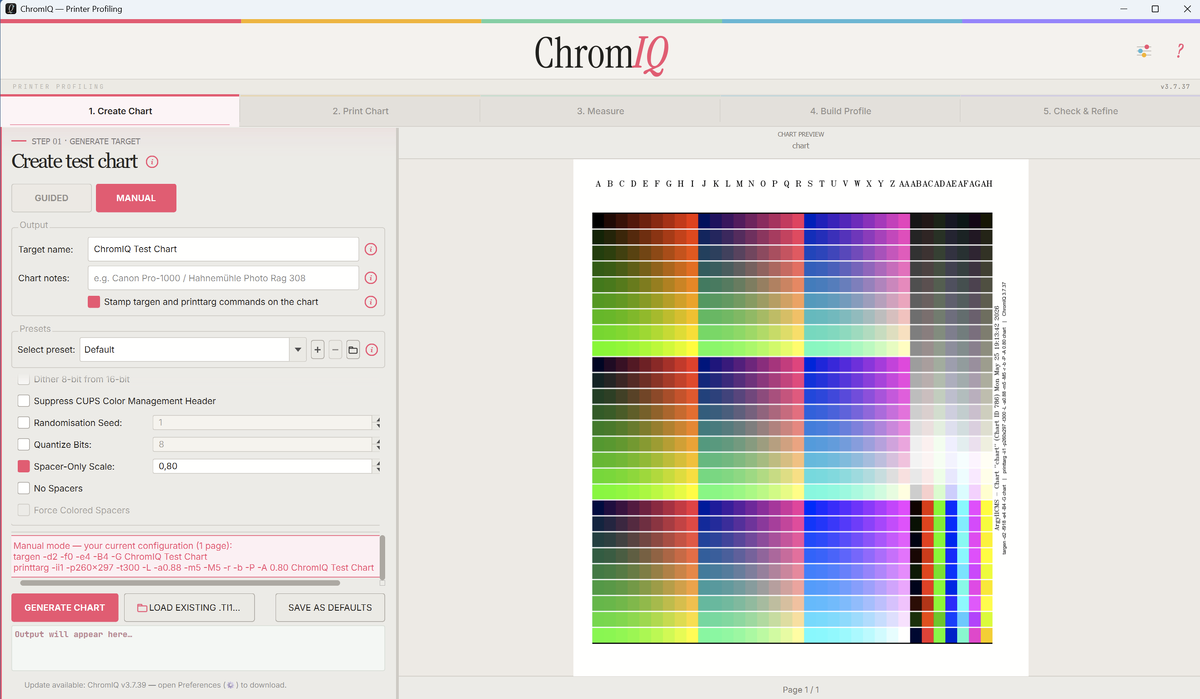Open presets folder icon
Image resolution: width=1200 pixels, height=699 pixels.
[x=353, y=350]
